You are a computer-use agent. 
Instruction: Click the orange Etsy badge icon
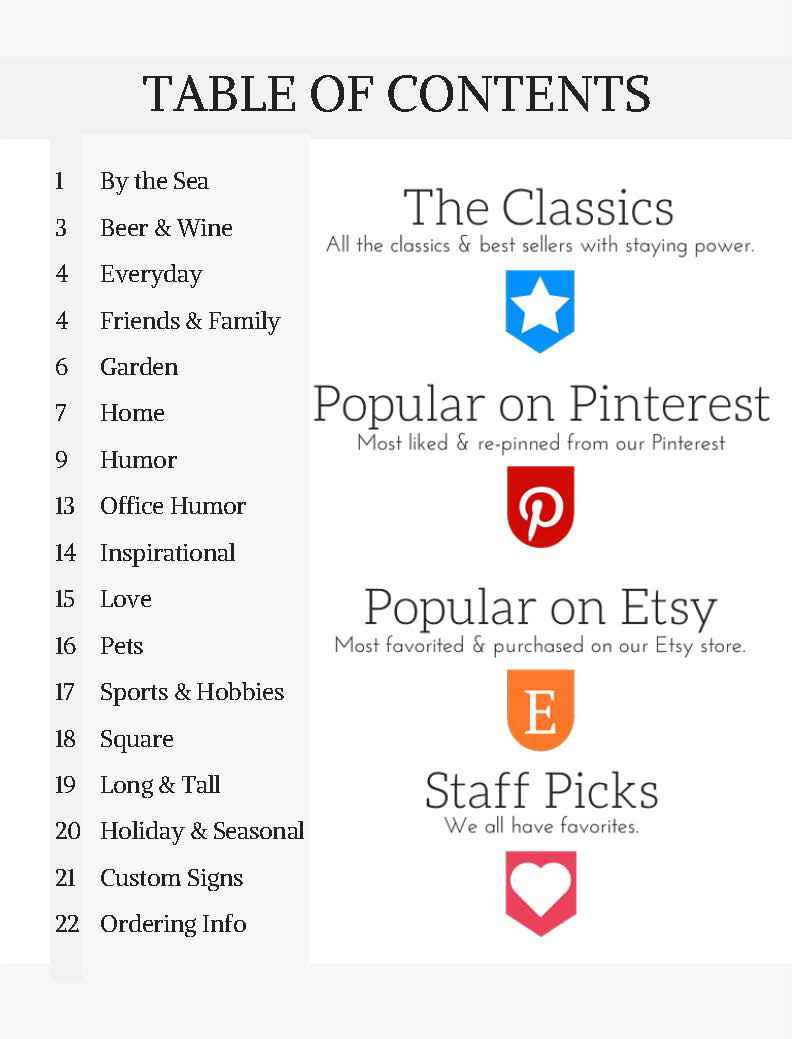pos(540,709)
